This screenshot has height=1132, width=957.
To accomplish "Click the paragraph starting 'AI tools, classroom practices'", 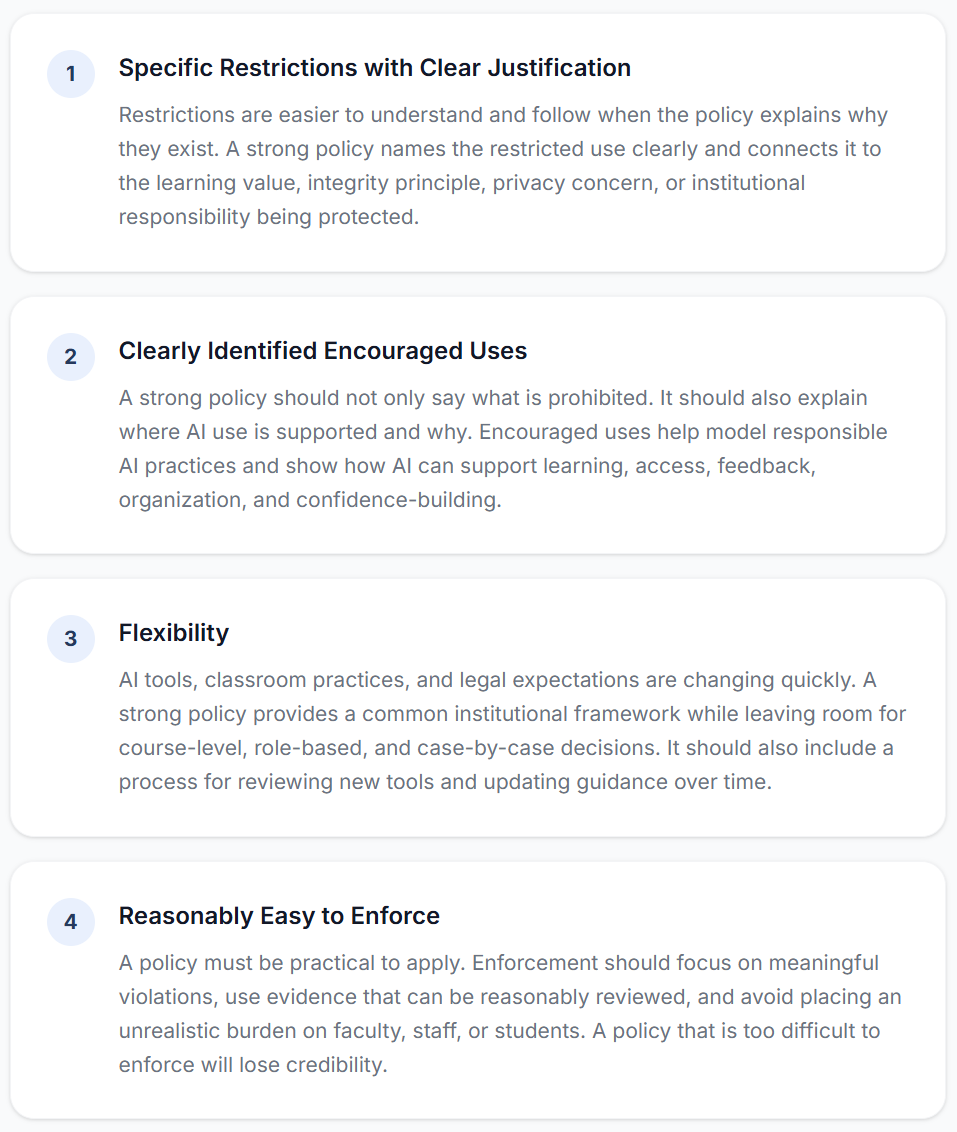I will (512, 731).
